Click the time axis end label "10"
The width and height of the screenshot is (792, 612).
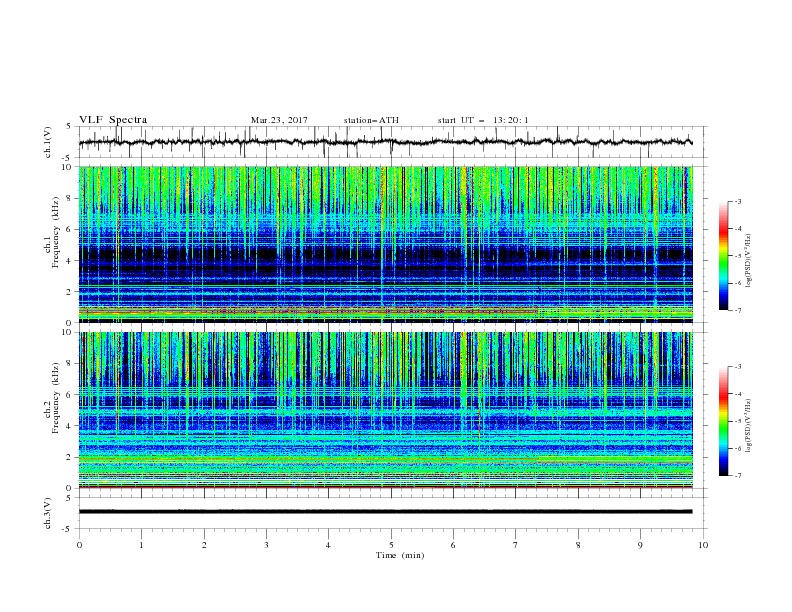coord(703,545)
